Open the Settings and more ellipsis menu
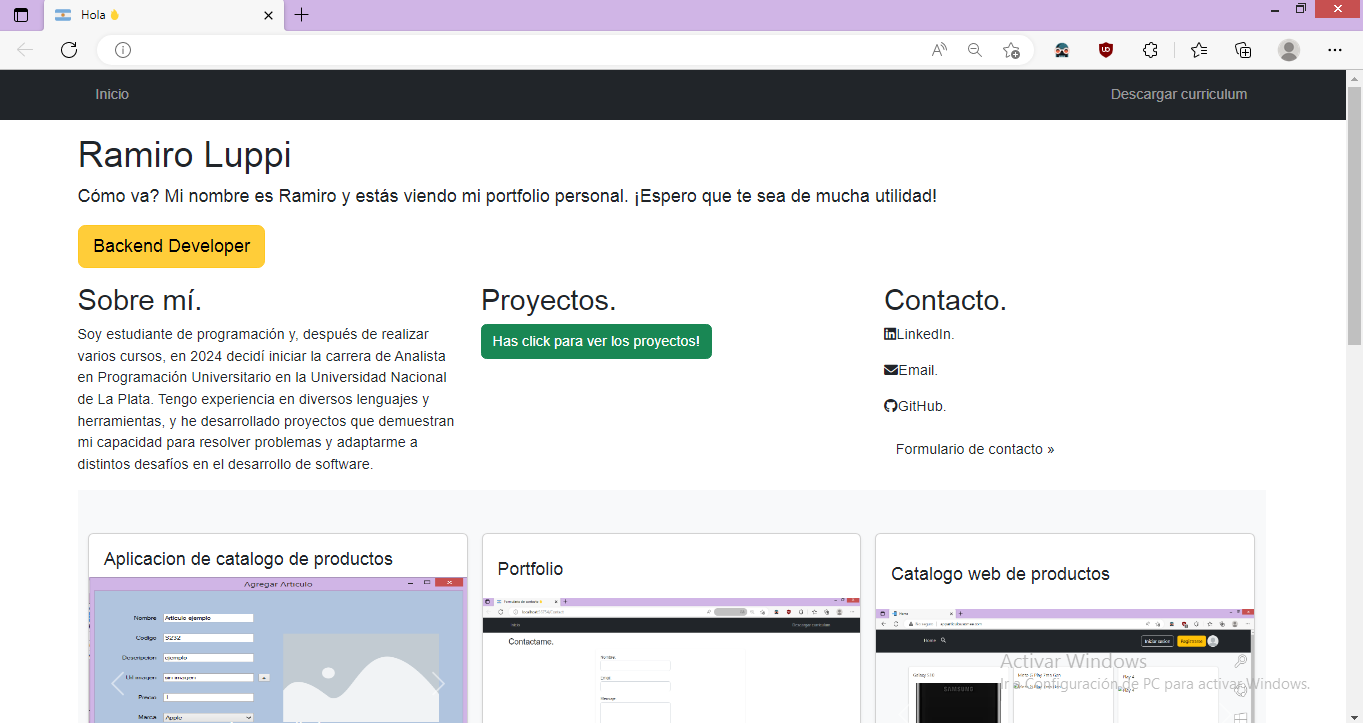Image resolution: width=1363 pixels, height=723 pixels. [1335, 50]
